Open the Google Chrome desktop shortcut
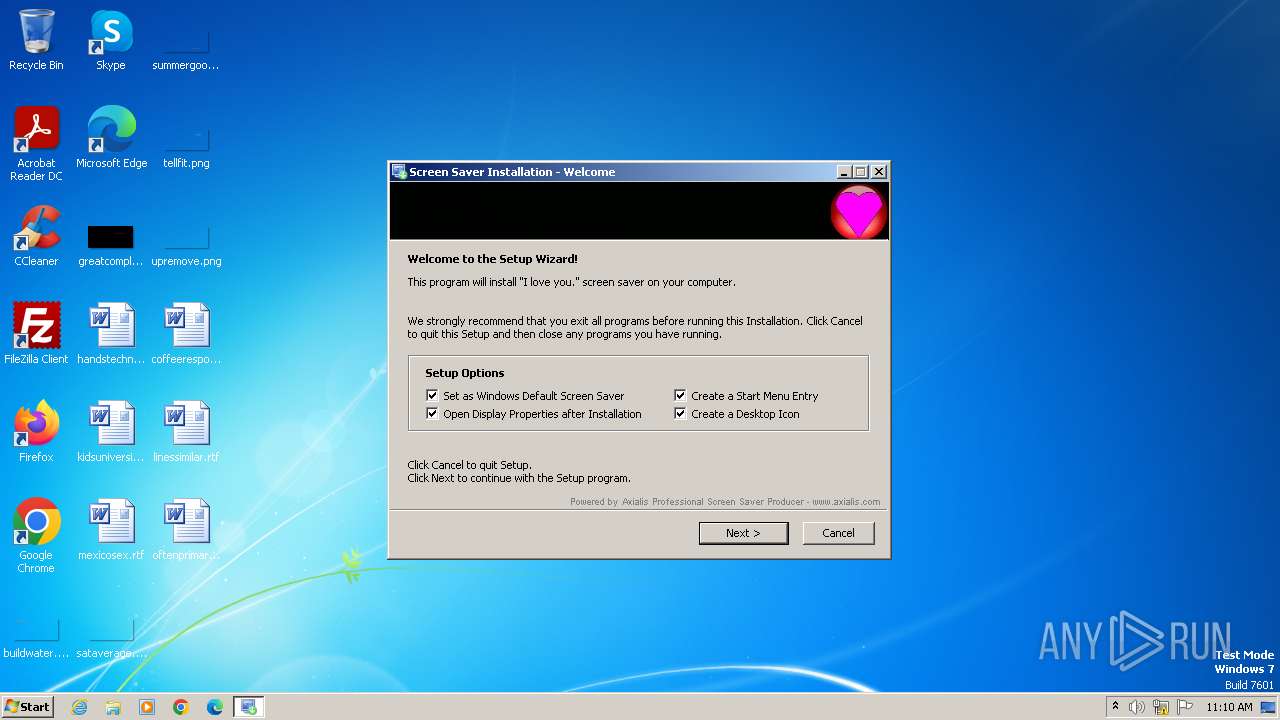 36,536
